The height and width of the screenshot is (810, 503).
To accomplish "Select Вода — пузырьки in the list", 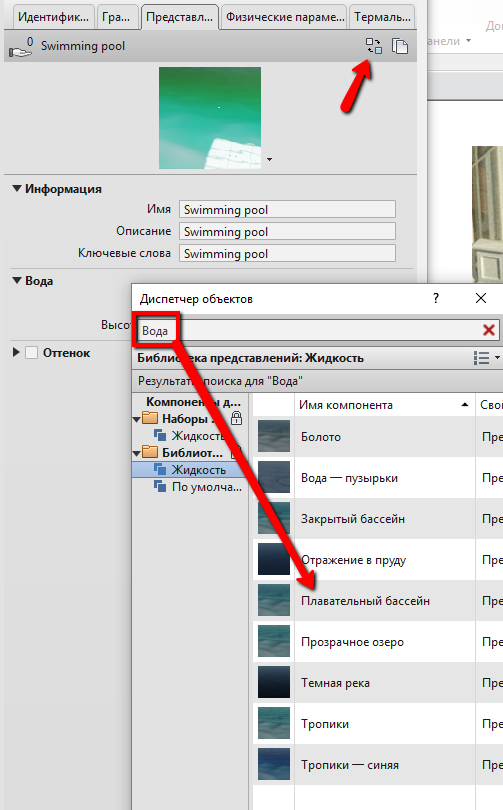I will [349, 478].
